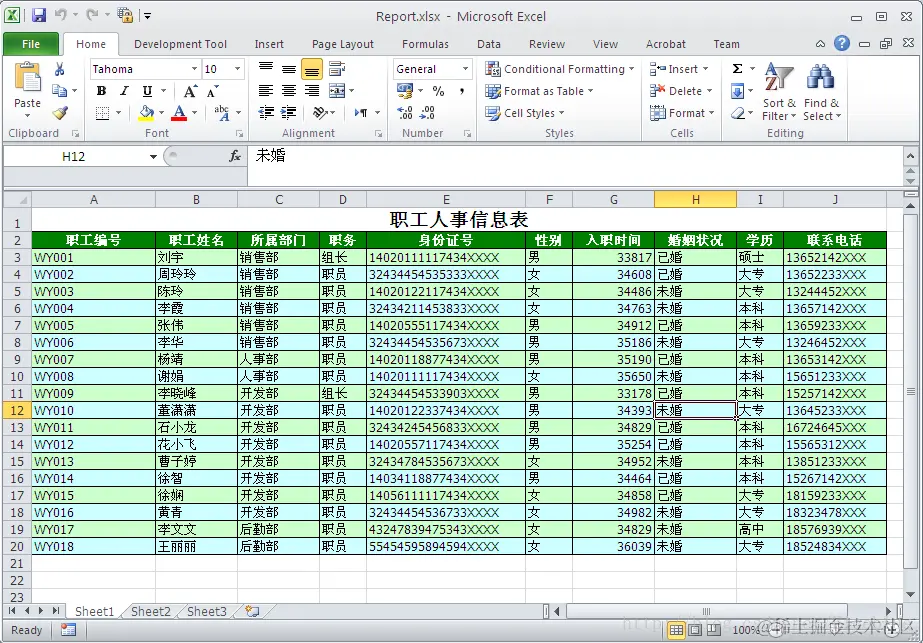
Task: Toggle Middle Align button
Action: coord(288,69)
